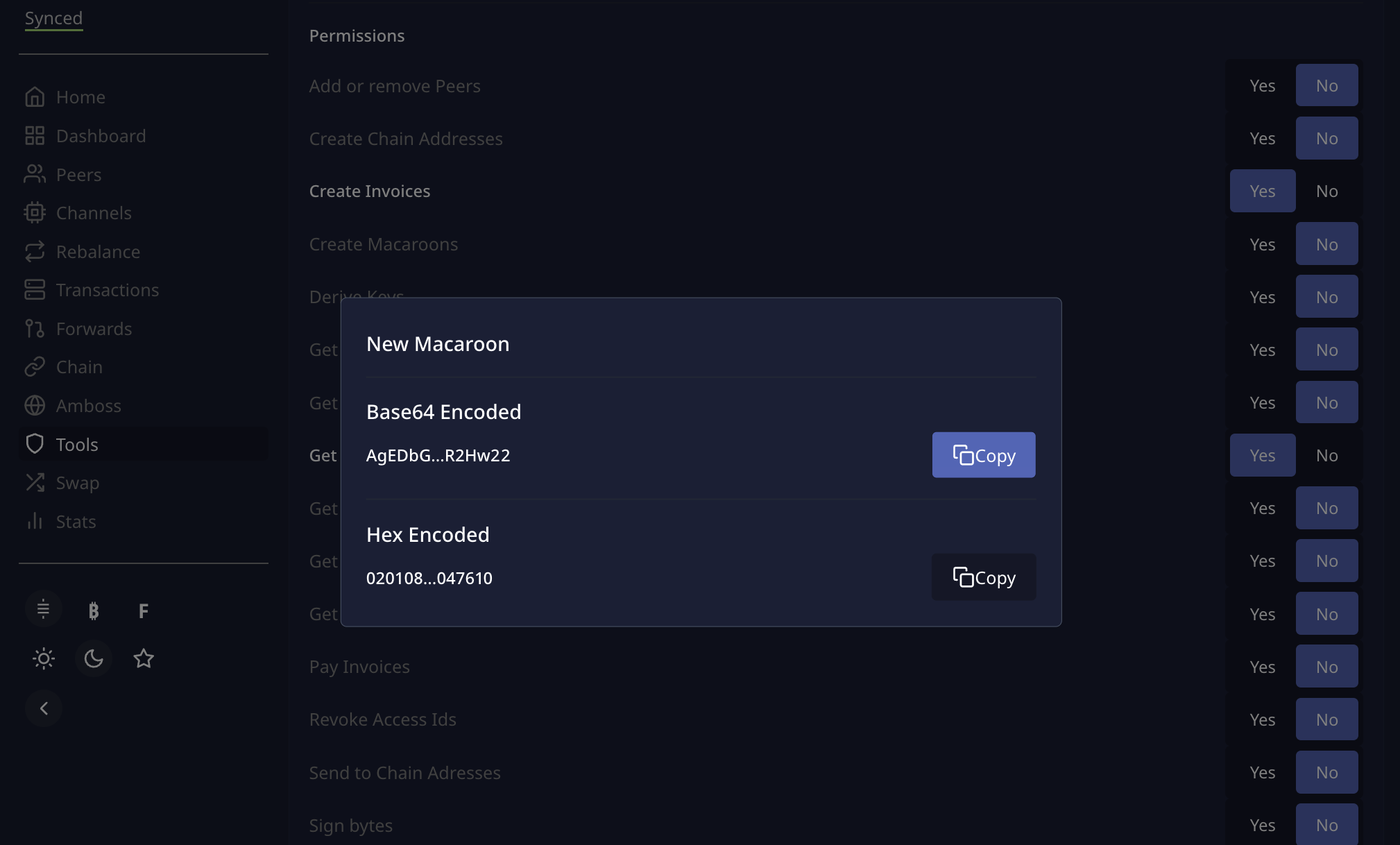
Task: Copy the Hex encoded macaroon
Action: [x=984, y=577]
